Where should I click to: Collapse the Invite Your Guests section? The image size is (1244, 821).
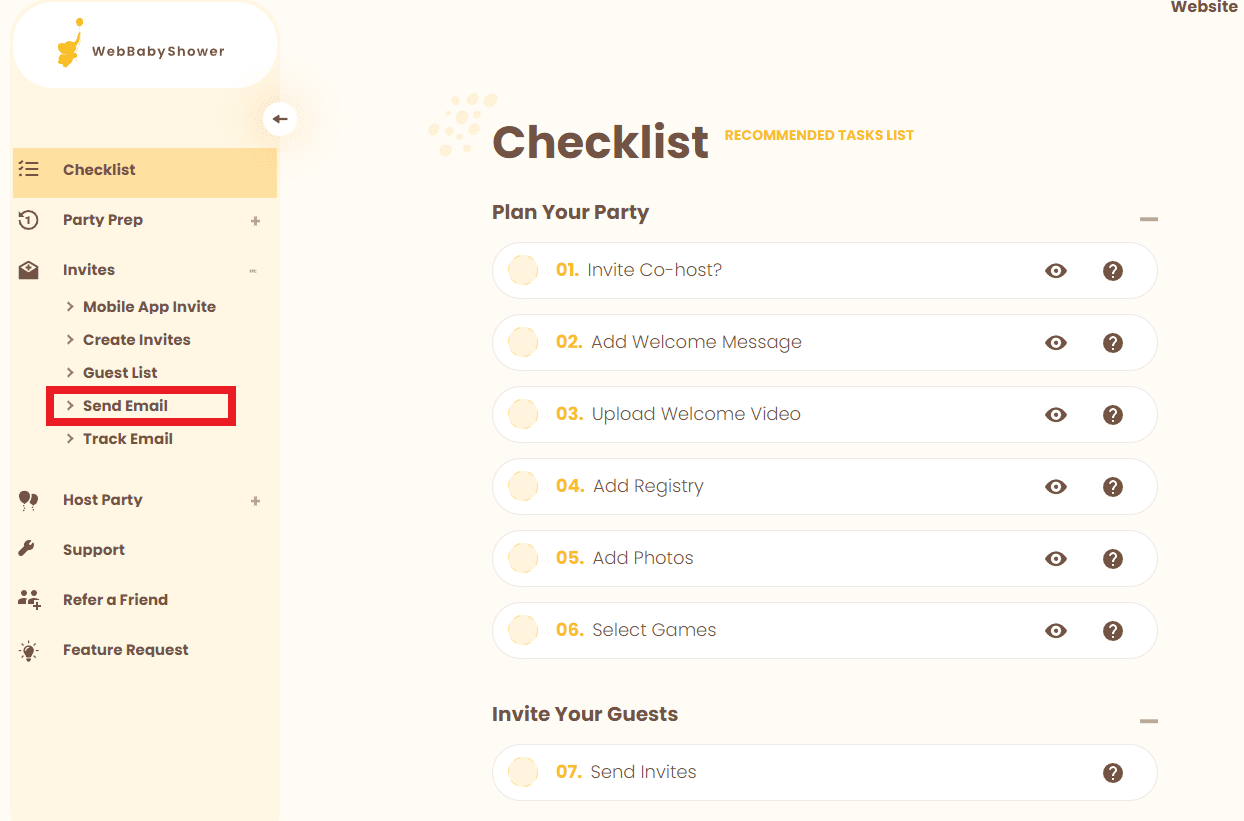[x=1148, y=721]
